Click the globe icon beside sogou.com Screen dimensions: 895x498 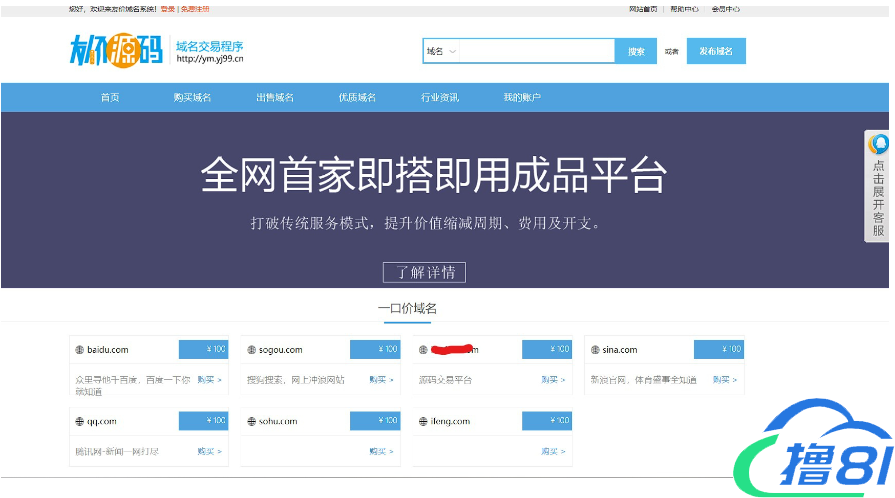point(251,350)
